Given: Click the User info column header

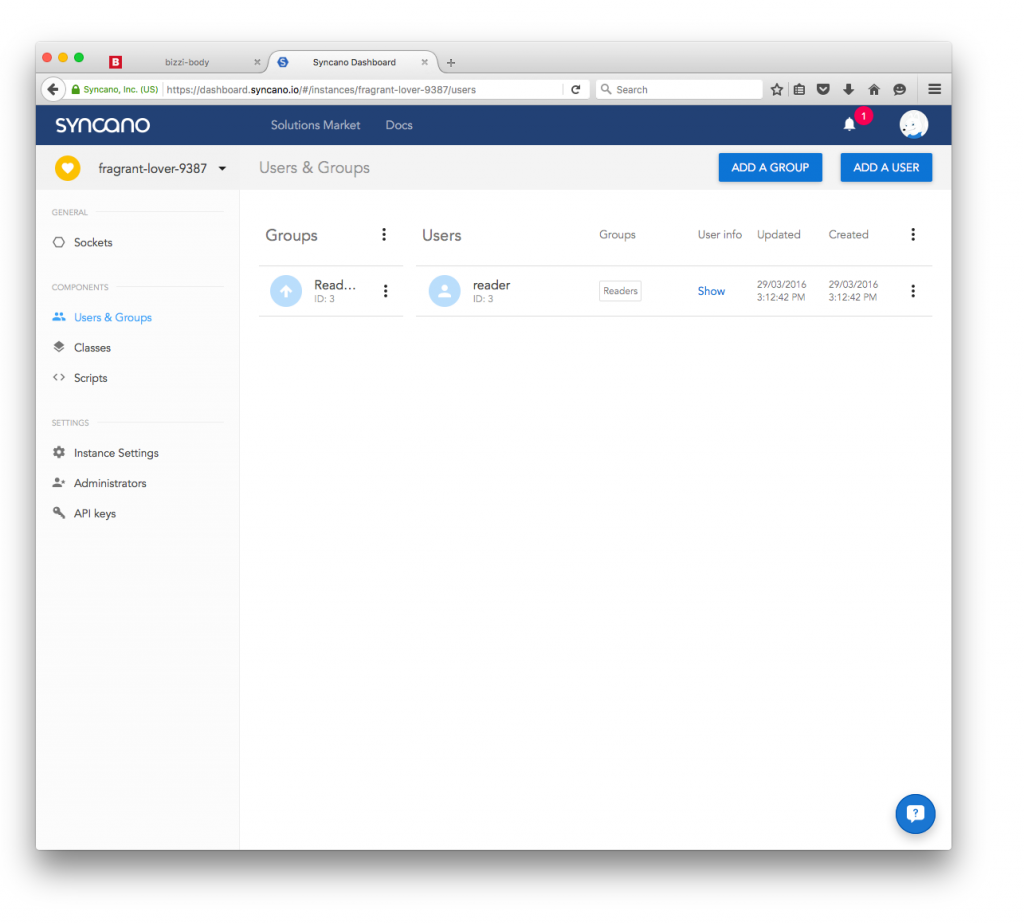Looking at the screenshot, I should [720, 234].
